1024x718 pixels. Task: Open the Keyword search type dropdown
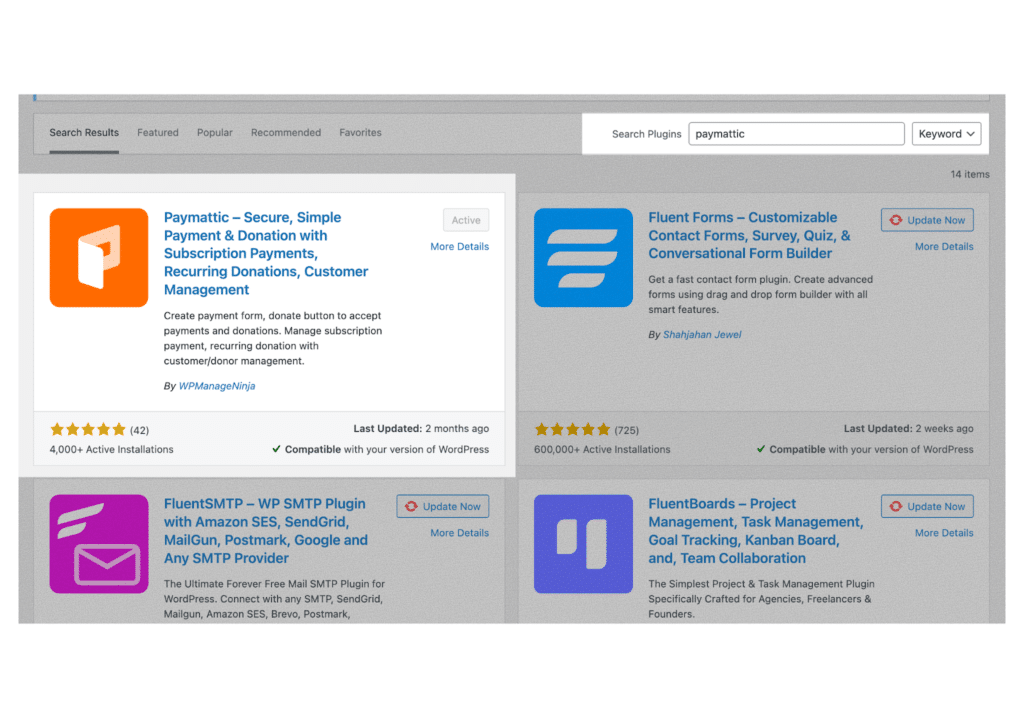(x=946, y=134)
